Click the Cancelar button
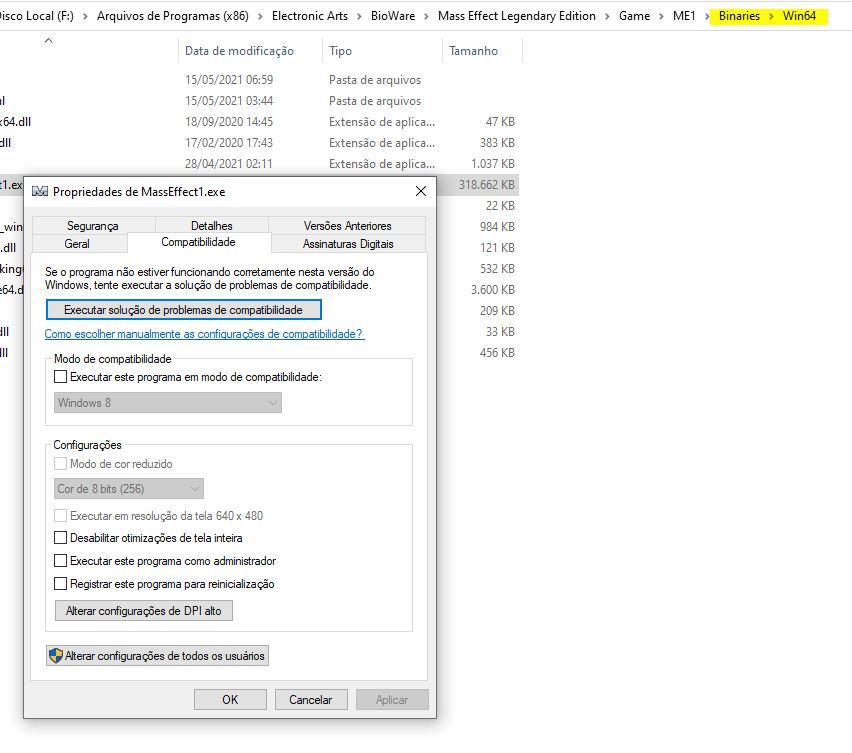Screen dimensions: 852x753 click(x=311, y=700)
